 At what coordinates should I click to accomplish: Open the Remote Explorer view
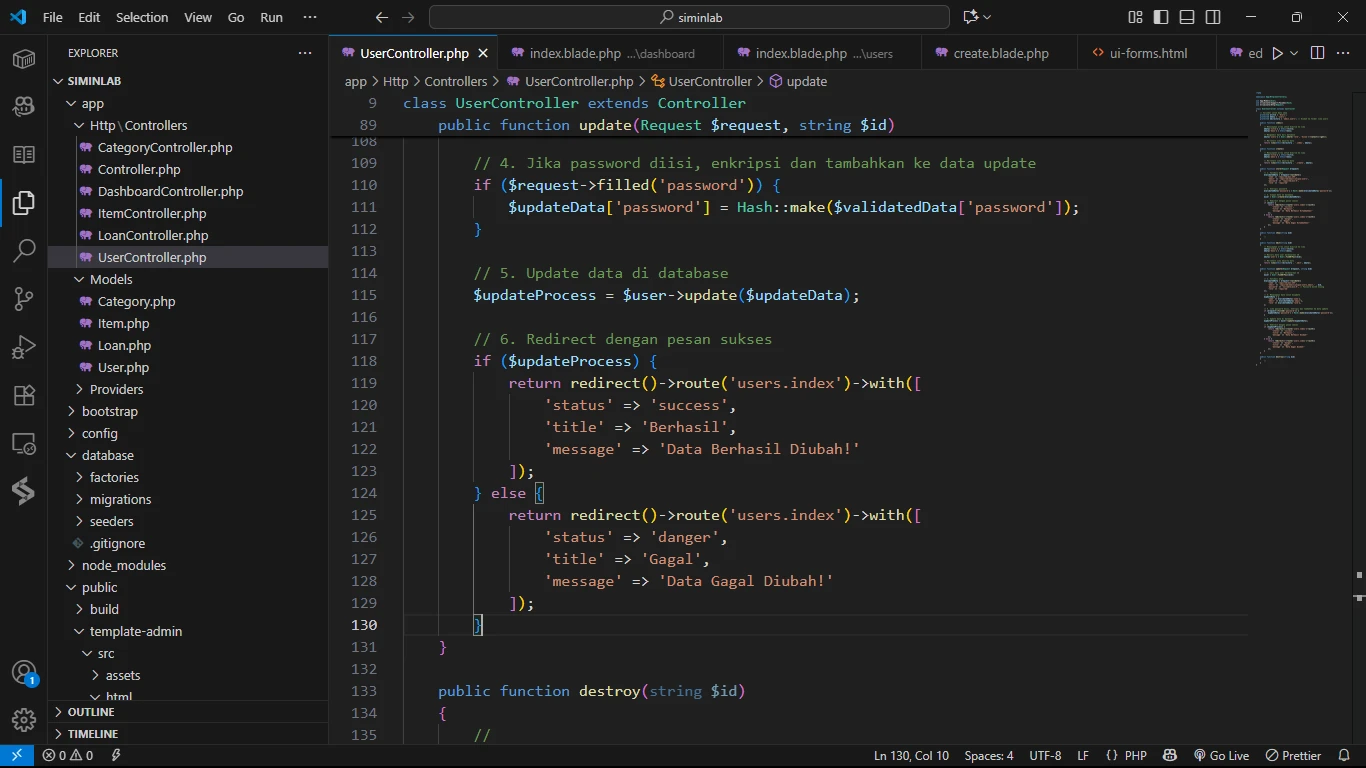(24, 443)
